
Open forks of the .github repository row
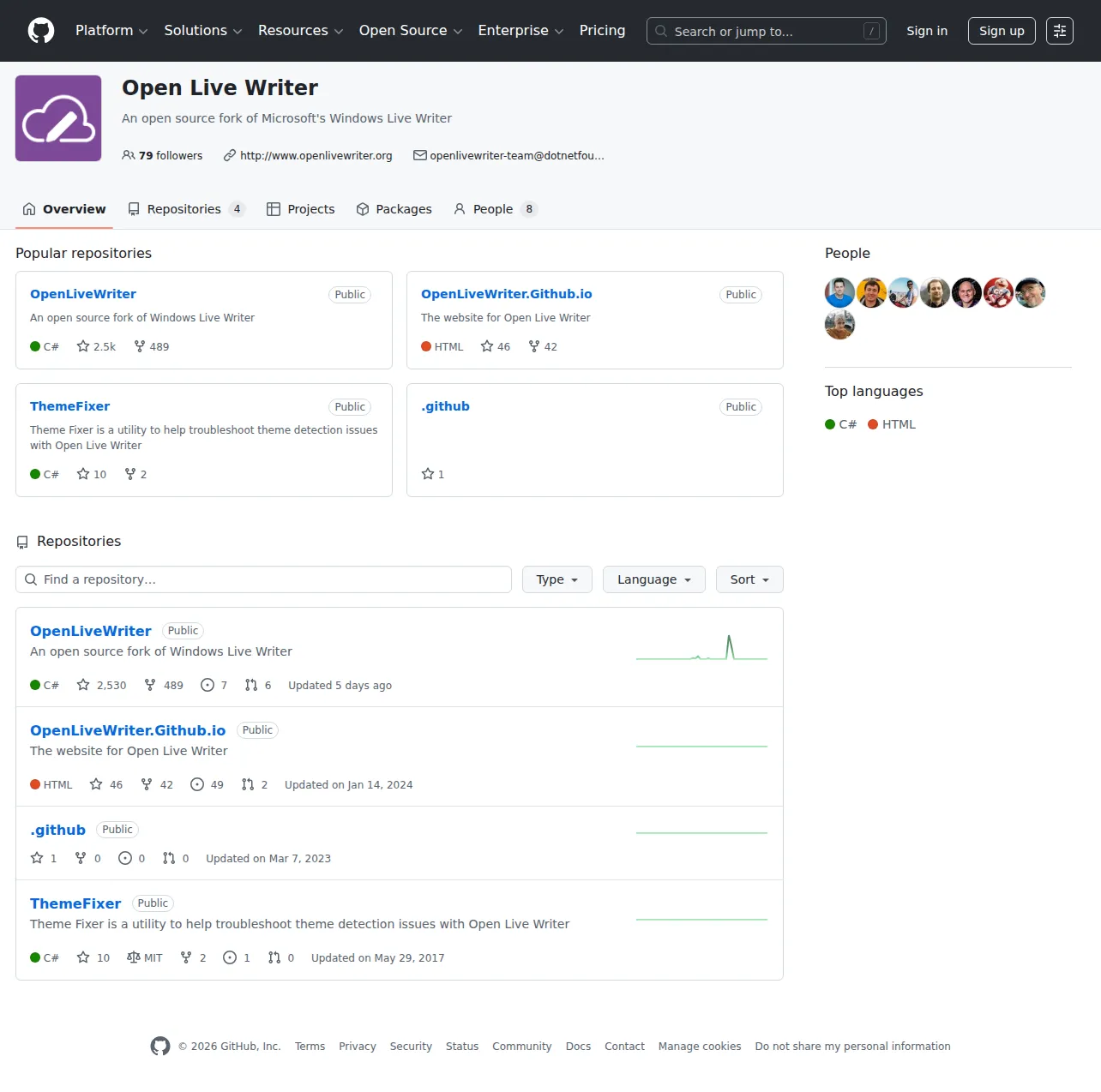(88, 858)
